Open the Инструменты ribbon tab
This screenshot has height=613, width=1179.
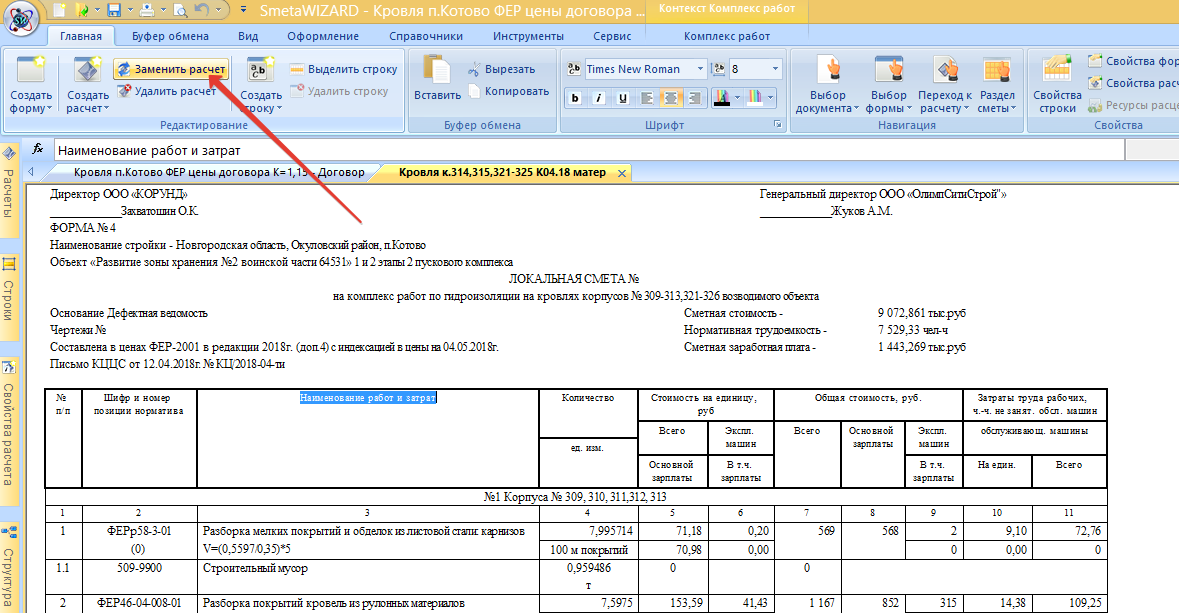pos(528,36)
